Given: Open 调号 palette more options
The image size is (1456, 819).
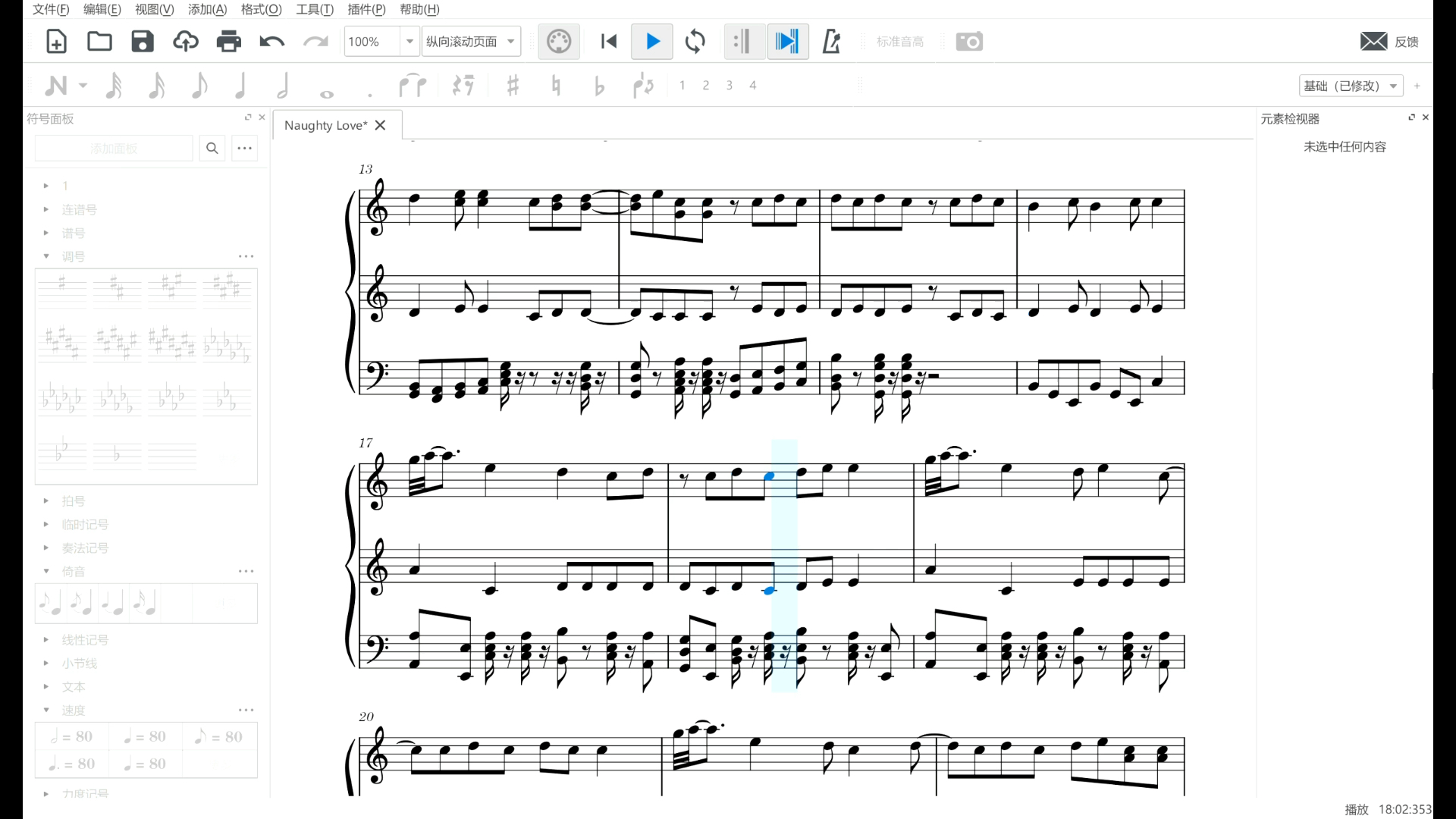Looking at the screenshot, I should pos(246,256).
